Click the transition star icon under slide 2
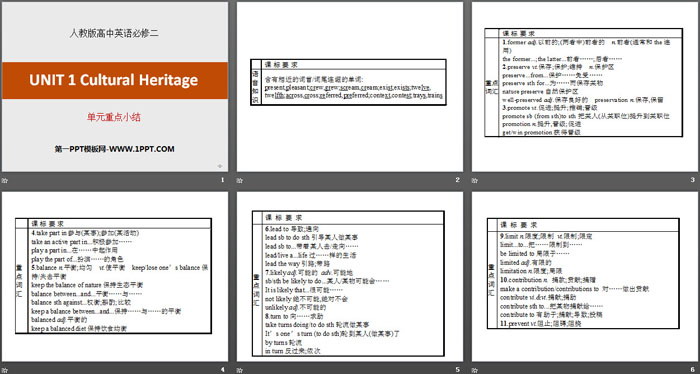700x374 pixels. (x=240, y=180)
